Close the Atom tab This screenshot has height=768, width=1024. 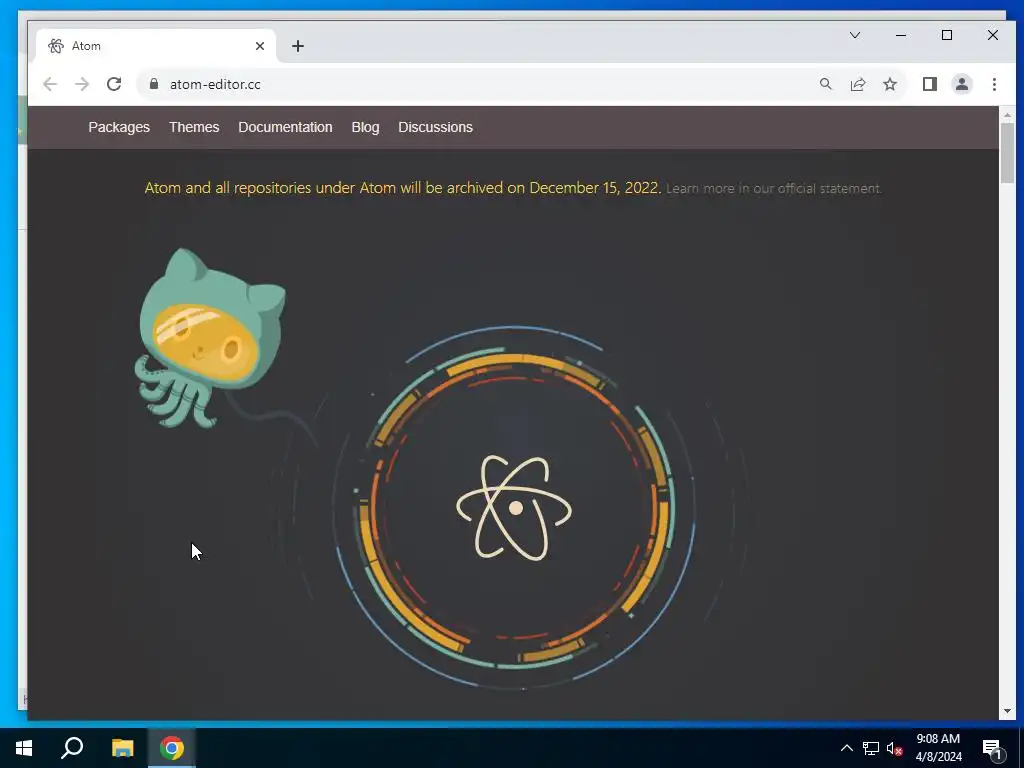point(260,46)
